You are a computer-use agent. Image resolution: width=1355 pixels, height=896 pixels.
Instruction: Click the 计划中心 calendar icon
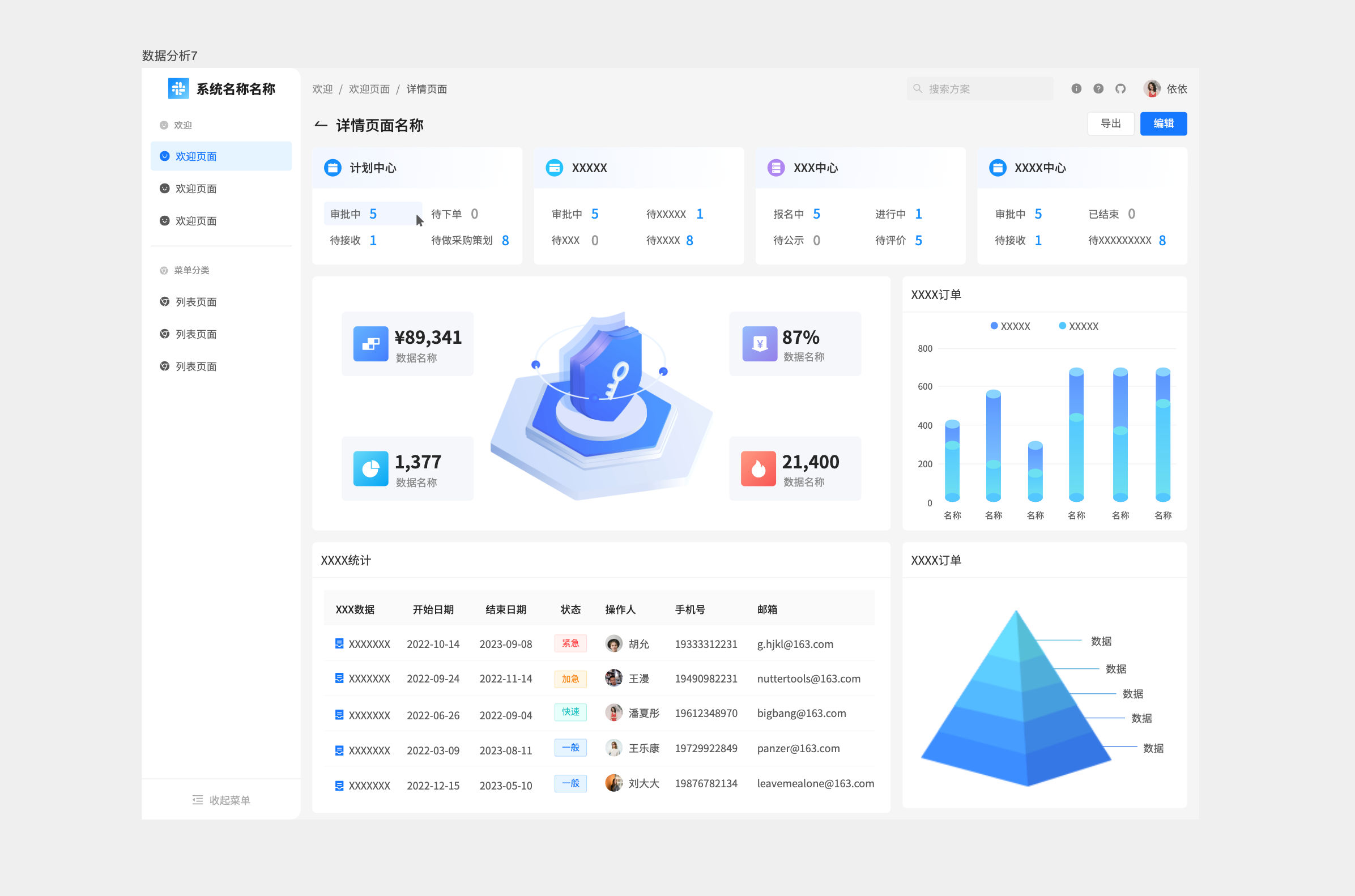[x=333, y=168]
